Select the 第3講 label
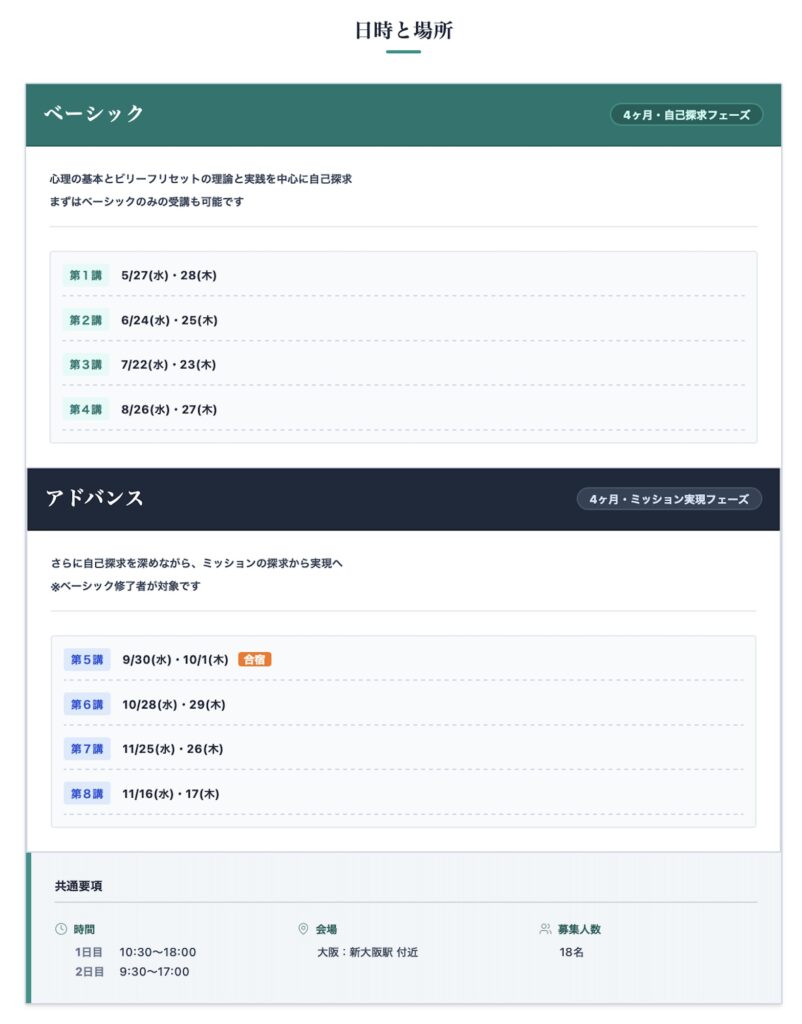This screenshot has width=802, height=1024. tap(85, 365)
